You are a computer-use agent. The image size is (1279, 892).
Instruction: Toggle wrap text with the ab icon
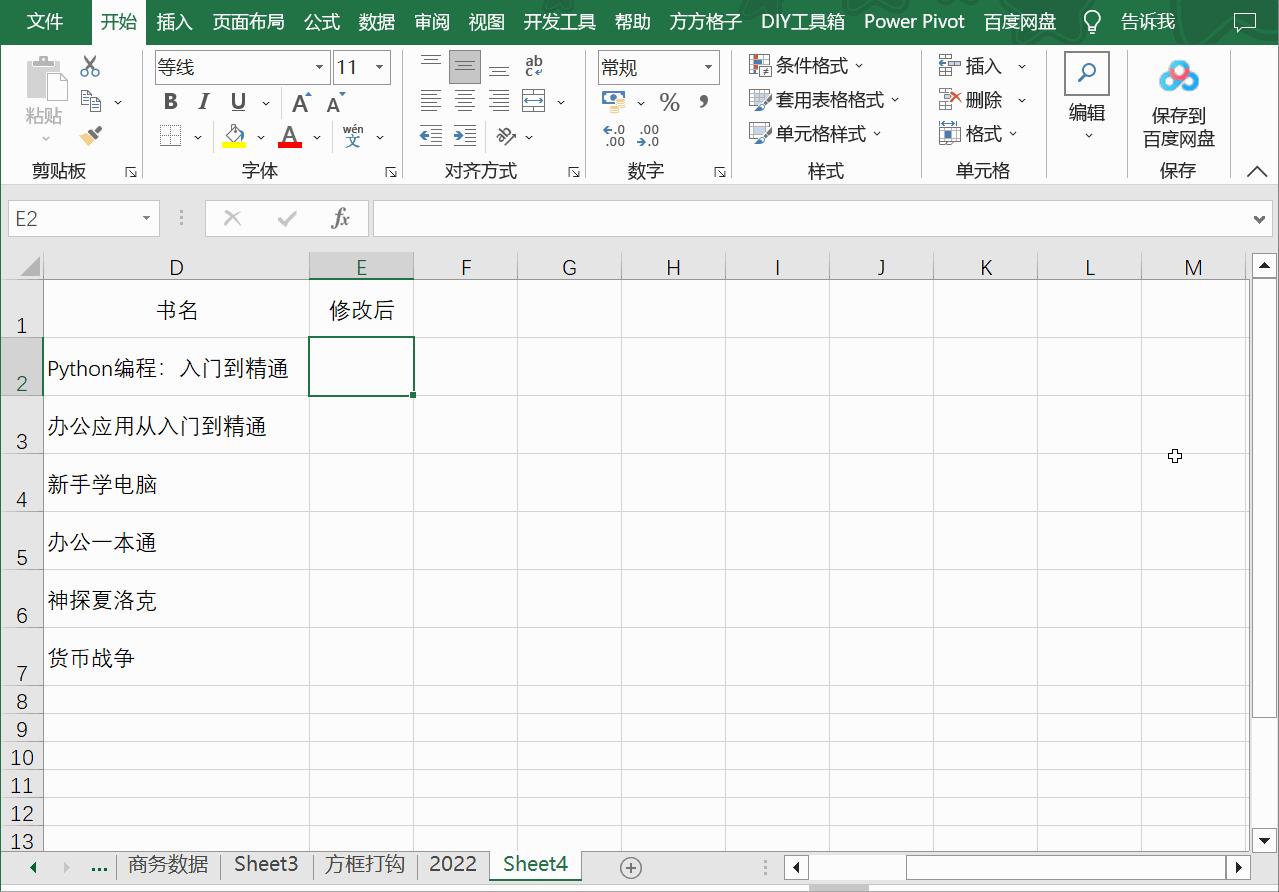coord(533,65)
